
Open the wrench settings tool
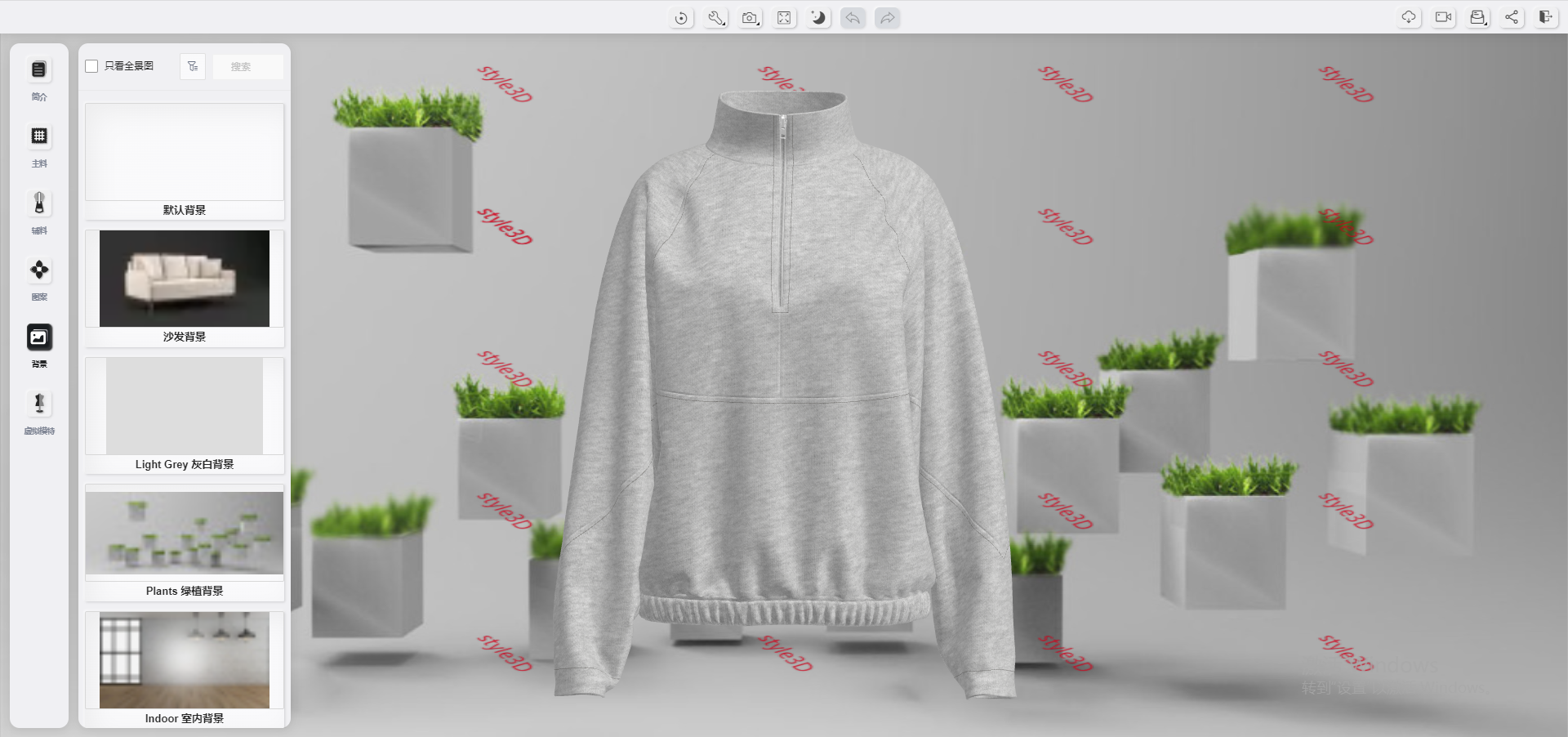coord(716,18)
